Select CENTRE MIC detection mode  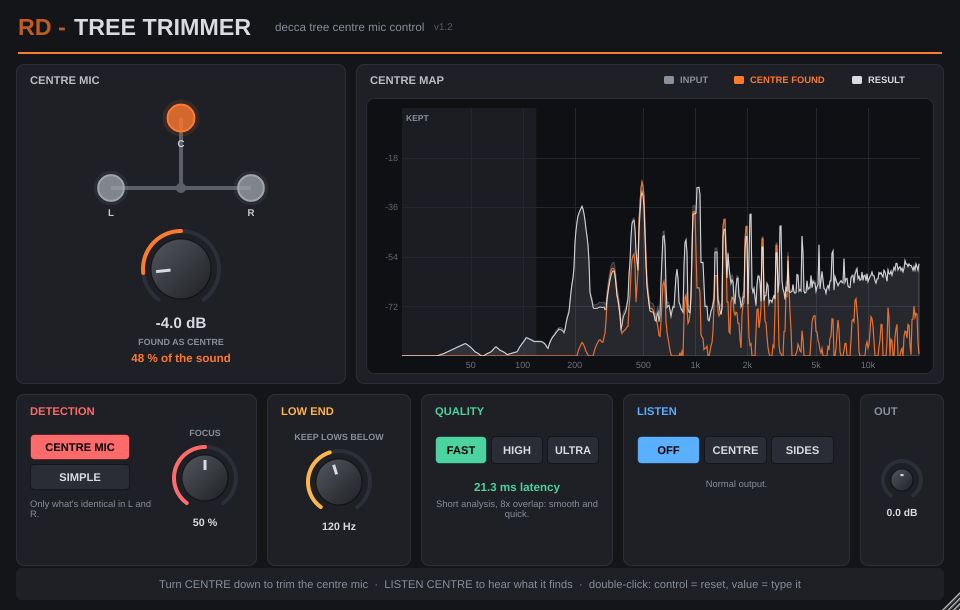pos(80,447)
